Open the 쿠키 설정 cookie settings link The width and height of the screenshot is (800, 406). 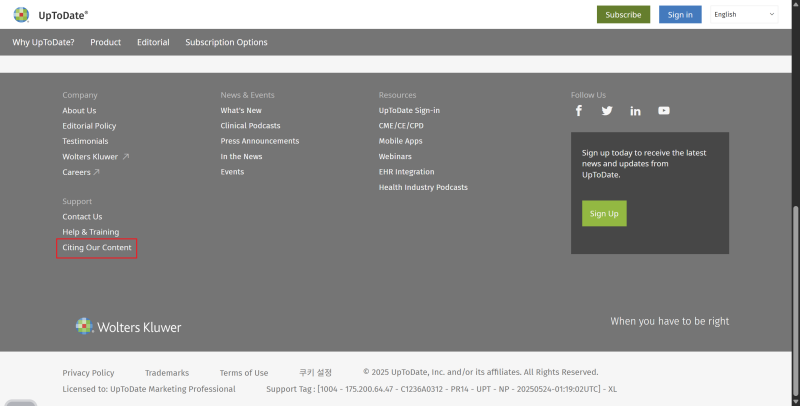[315, 373]
